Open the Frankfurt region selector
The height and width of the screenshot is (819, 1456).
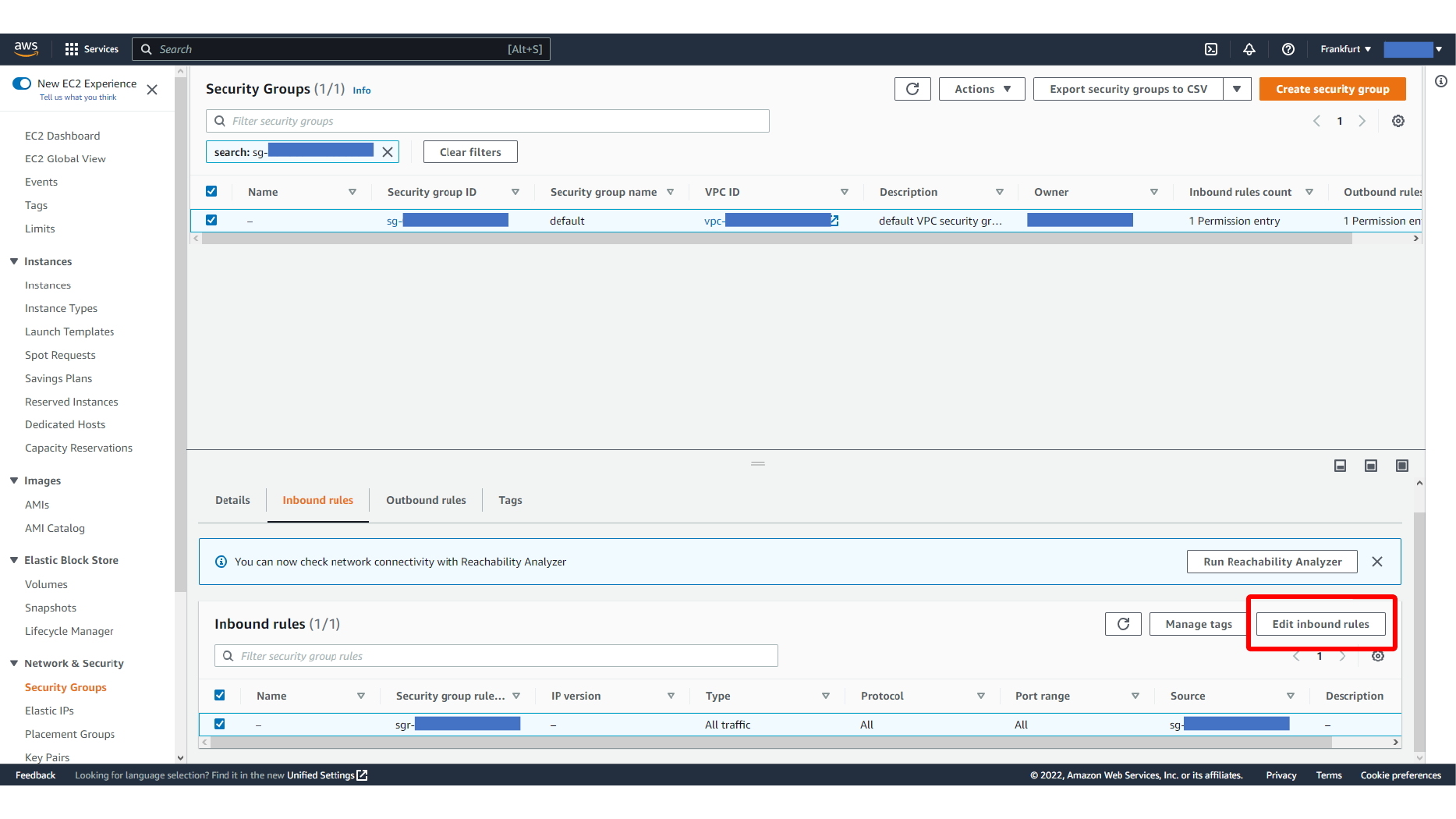coord(1345,49)
